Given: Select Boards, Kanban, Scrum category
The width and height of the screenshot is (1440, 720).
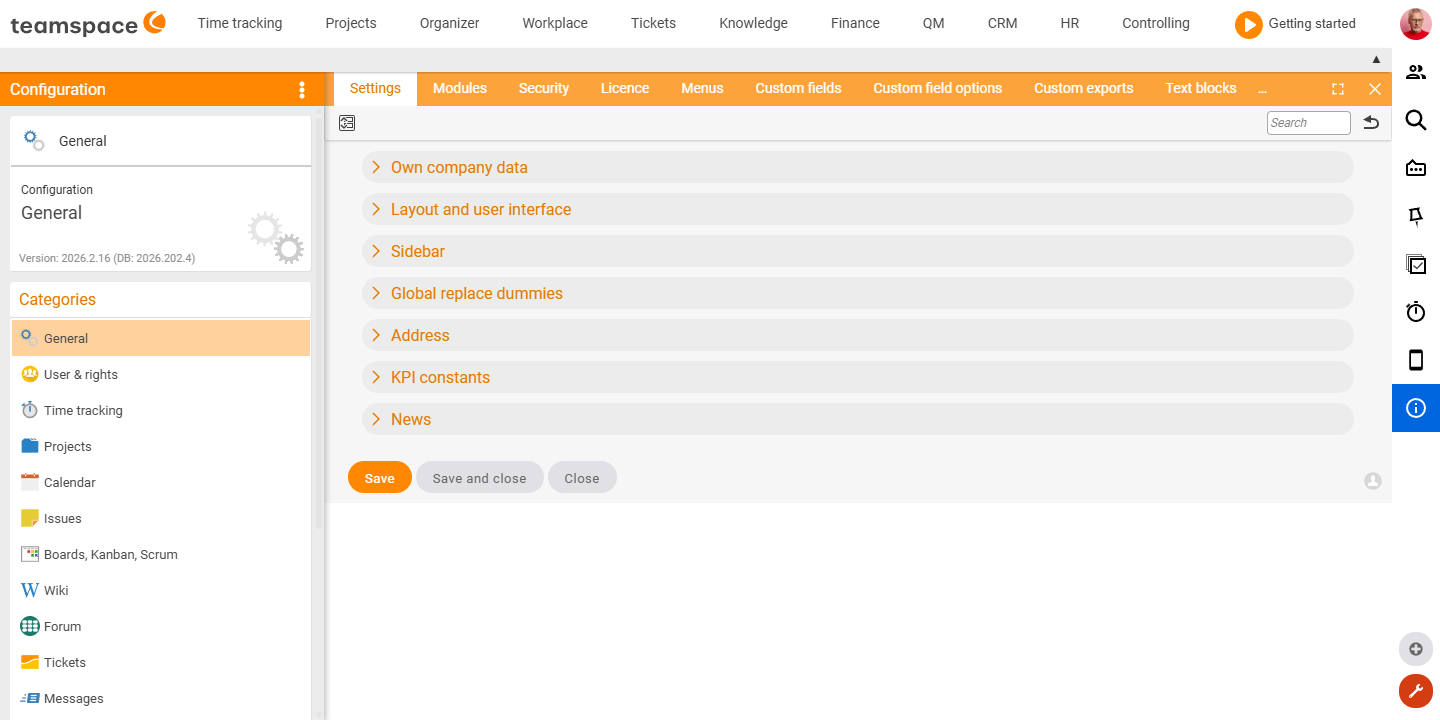Looking at the screenshot, I should tap(161, 554).
